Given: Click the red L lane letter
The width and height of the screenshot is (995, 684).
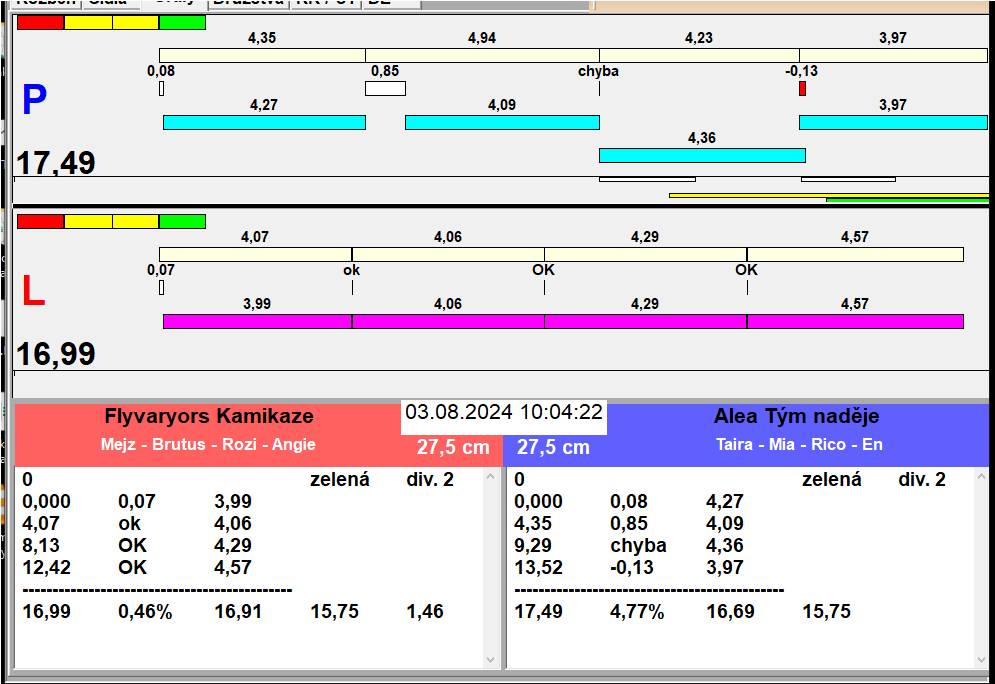Looking at the screenshot, I should 33,291.
